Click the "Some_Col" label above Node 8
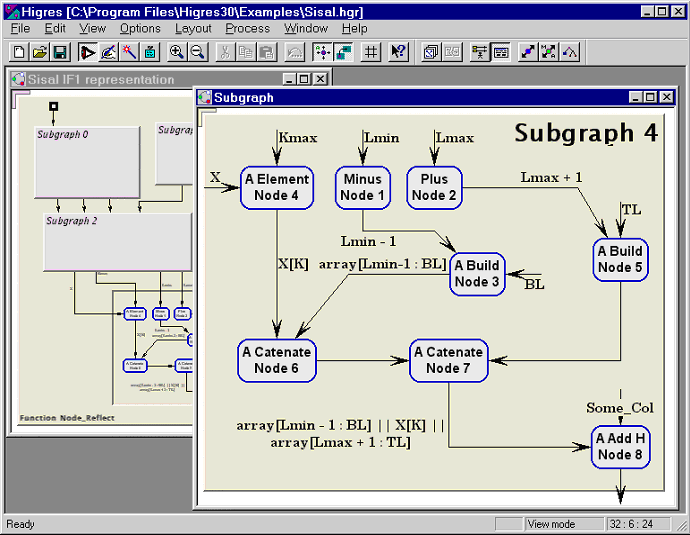Image resolution: width=690 pixels, height=535 pixels. click(x=620, y=408)
